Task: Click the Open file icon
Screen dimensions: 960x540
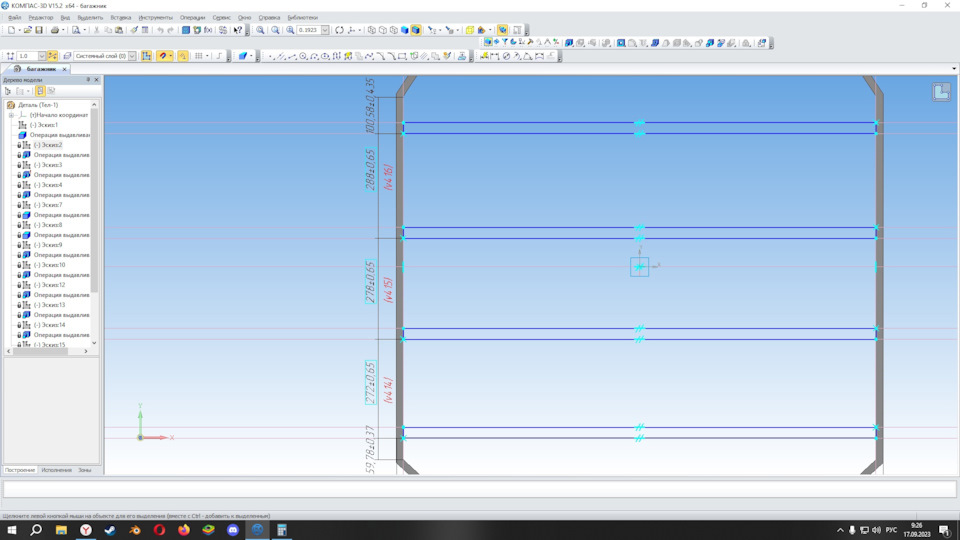Action: point(27,30)
